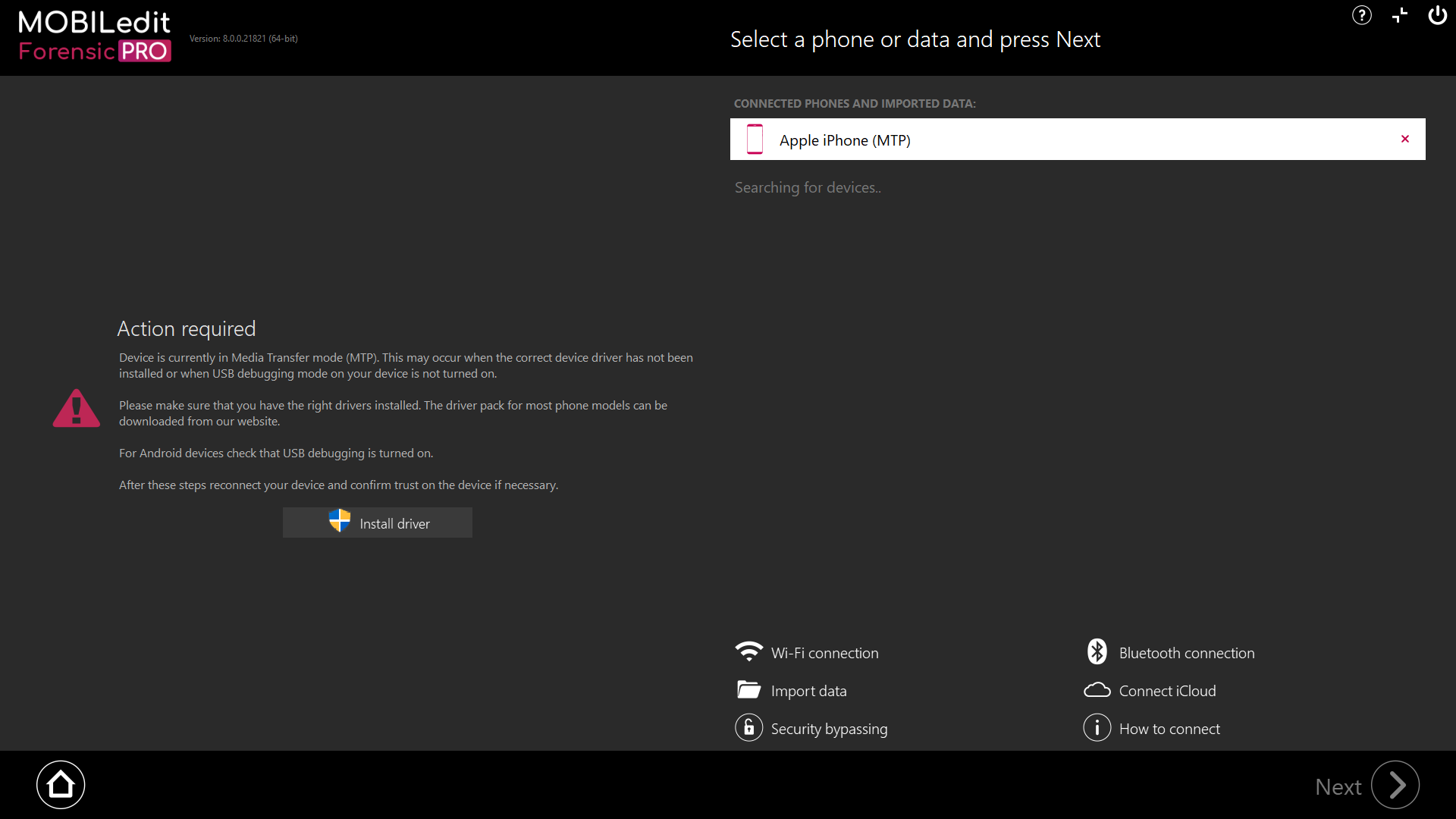Click the version number label
This screenshot has width=1456, height=819.
[243, 38]
